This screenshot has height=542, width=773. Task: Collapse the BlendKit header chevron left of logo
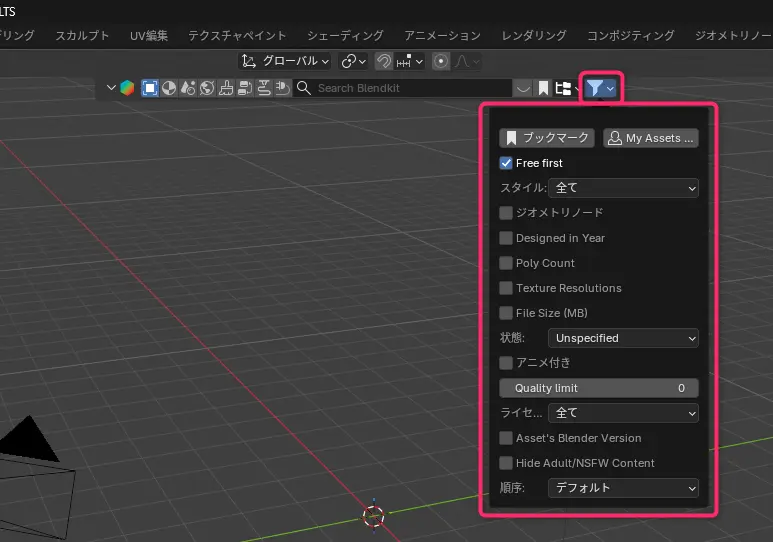(111, 88)
